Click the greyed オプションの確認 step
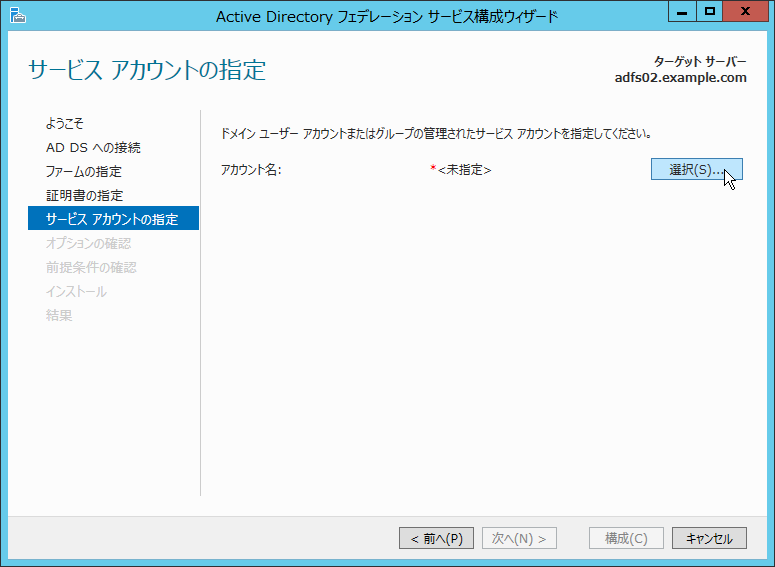 click(88, 243)
